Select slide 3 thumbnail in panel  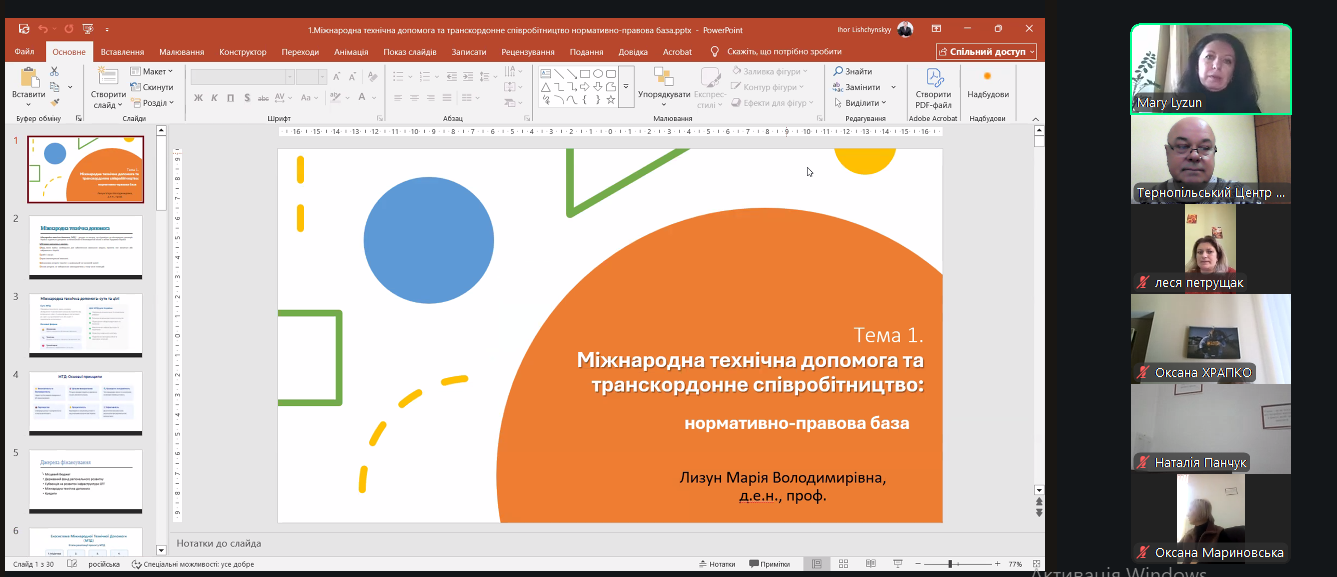click(x=85, y=325)
